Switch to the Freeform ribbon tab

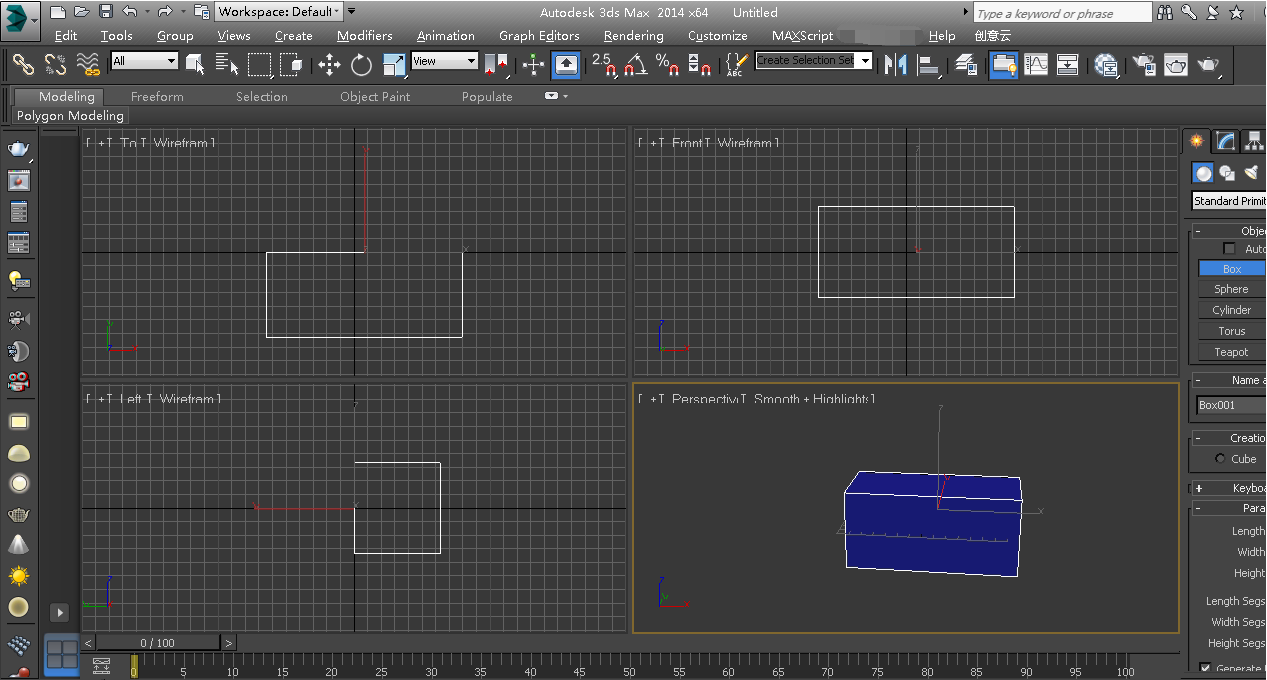(x=157, y=97)
